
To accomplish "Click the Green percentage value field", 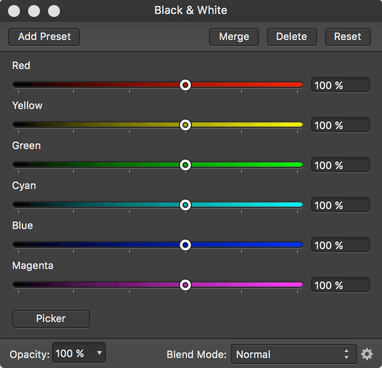I will click(x=340, y=165).
